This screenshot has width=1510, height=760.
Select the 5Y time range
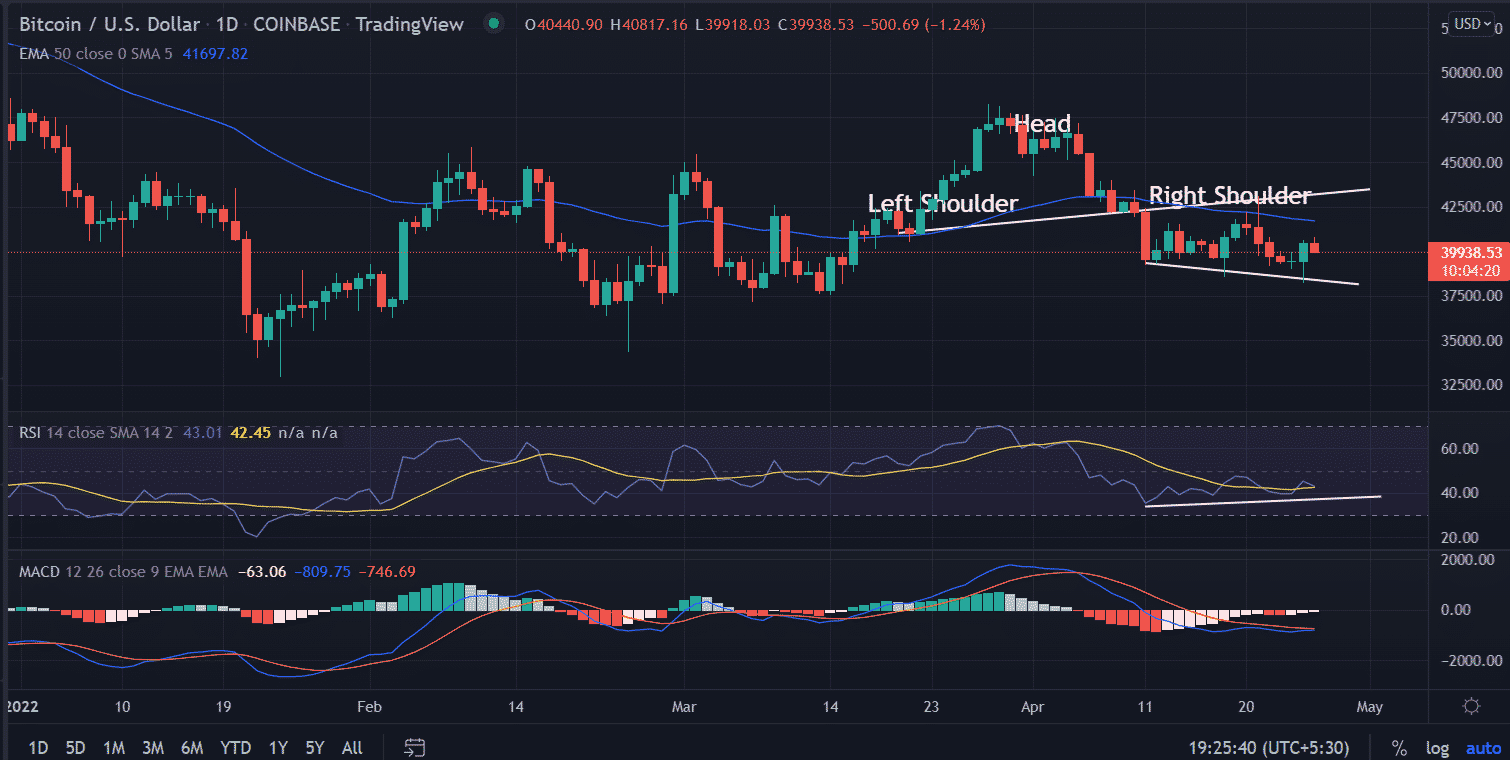tap(315, 747)
